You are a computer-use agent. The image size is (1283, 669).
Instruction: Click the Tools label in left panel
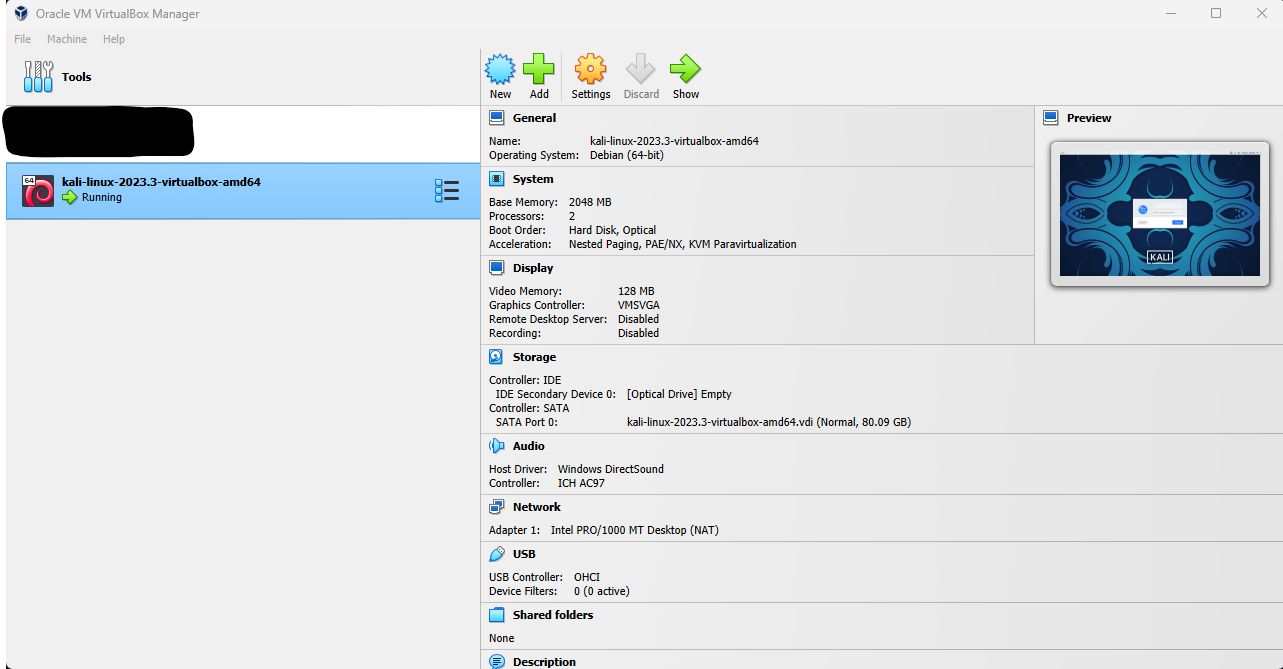point(77,77)
